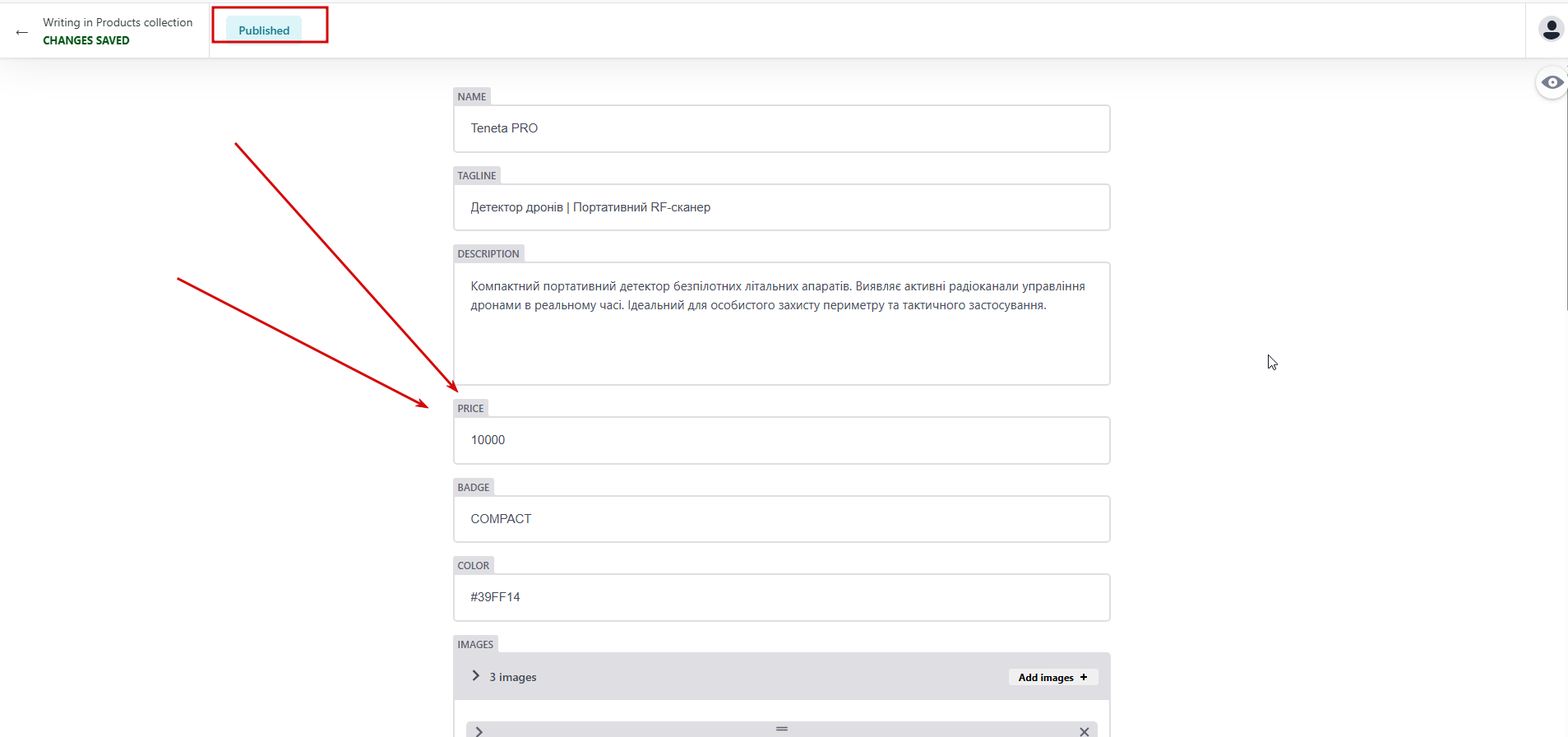Click the Badge field containing COMPACT
Image resolution: width=1568 pixels, height=737 pixels.
tap(781, 519)
